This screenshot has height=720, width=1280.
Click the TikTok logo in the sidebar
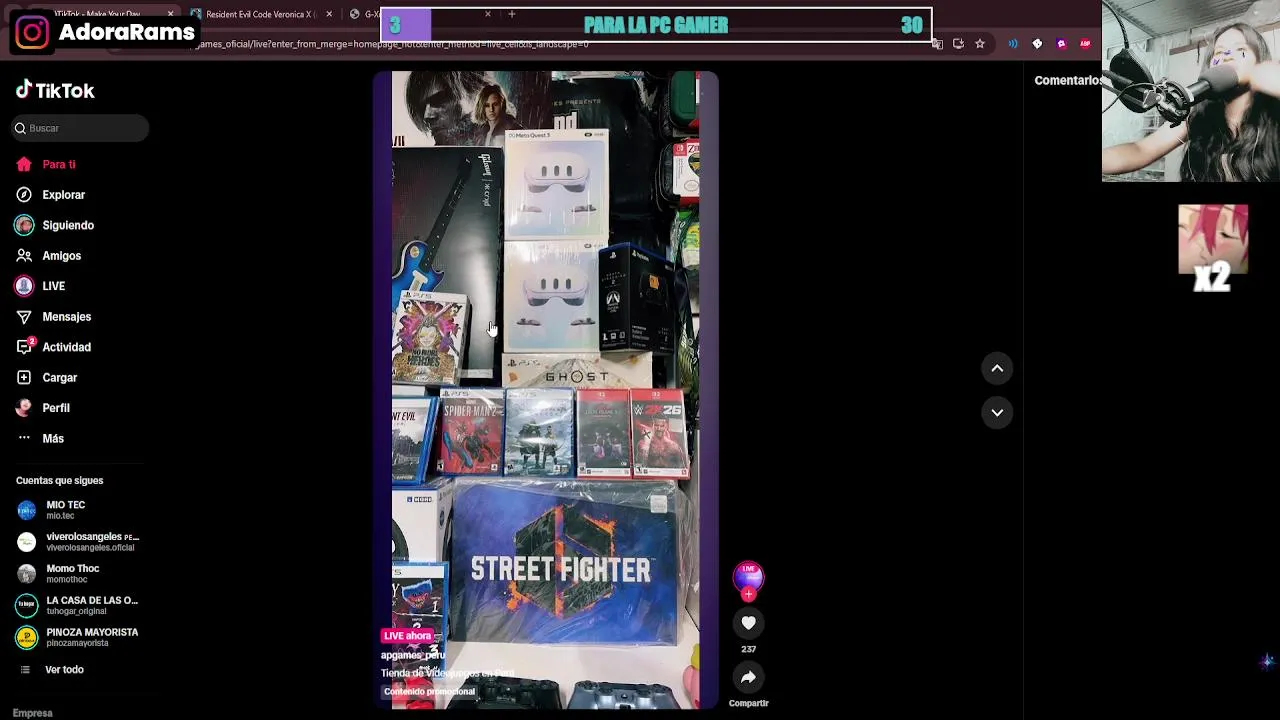[55, 90]
